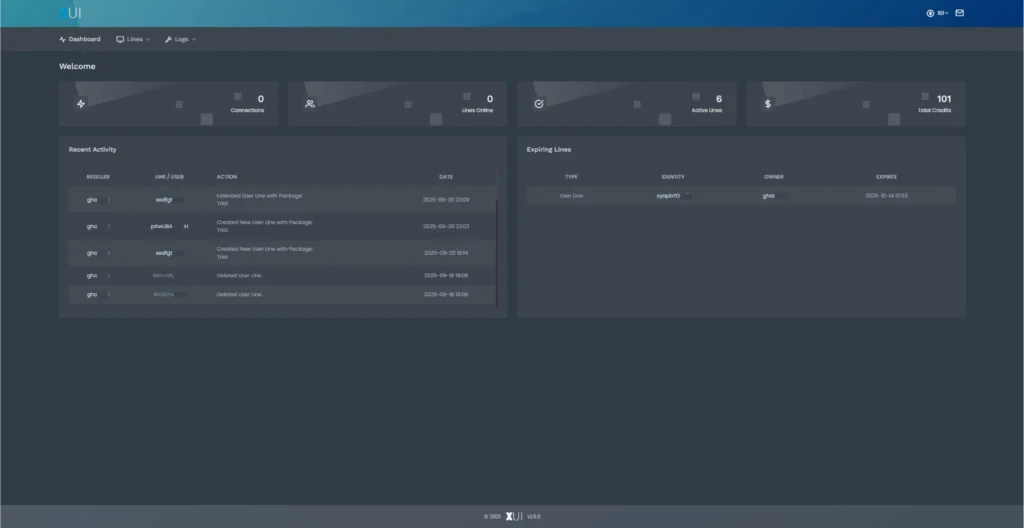Click the lightning icon on the Connections card

pyautogui.click(x=81, y=104)
